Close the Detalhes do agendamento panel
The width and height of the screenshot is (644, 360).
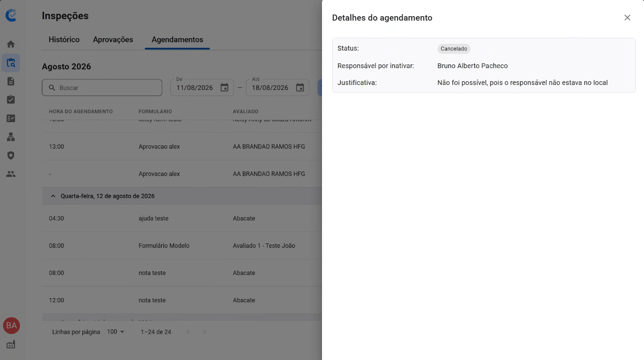[x=627, y=18]
